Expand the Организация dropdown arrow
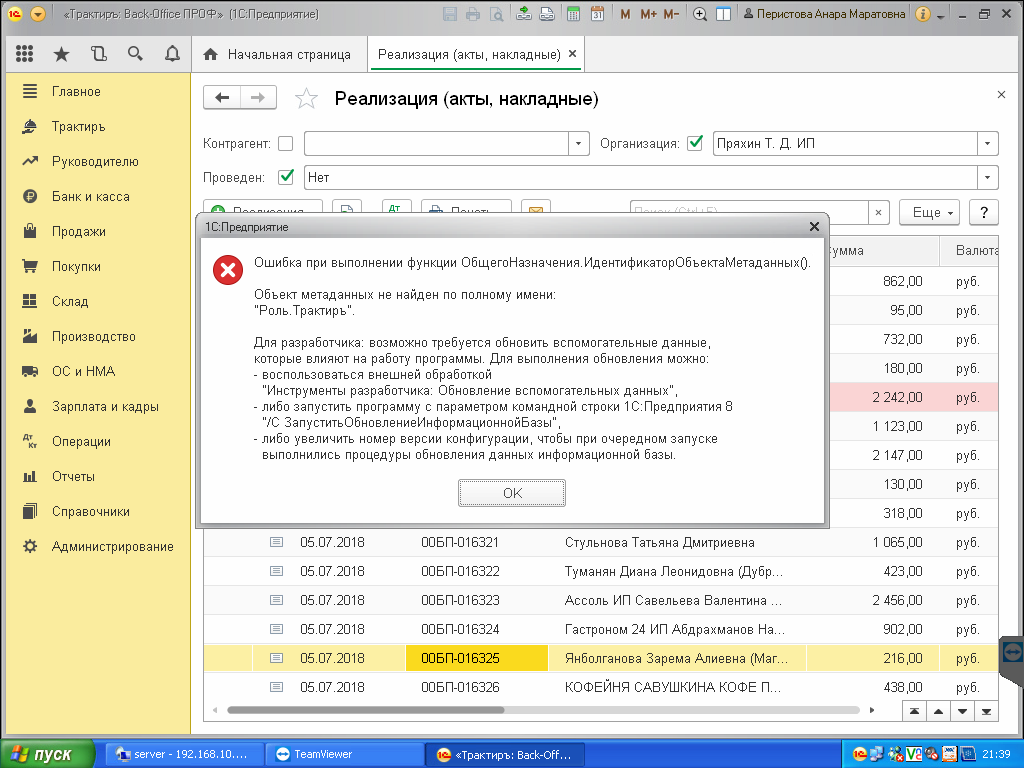The image size is (1024, 768). click(x=988, y=143)
